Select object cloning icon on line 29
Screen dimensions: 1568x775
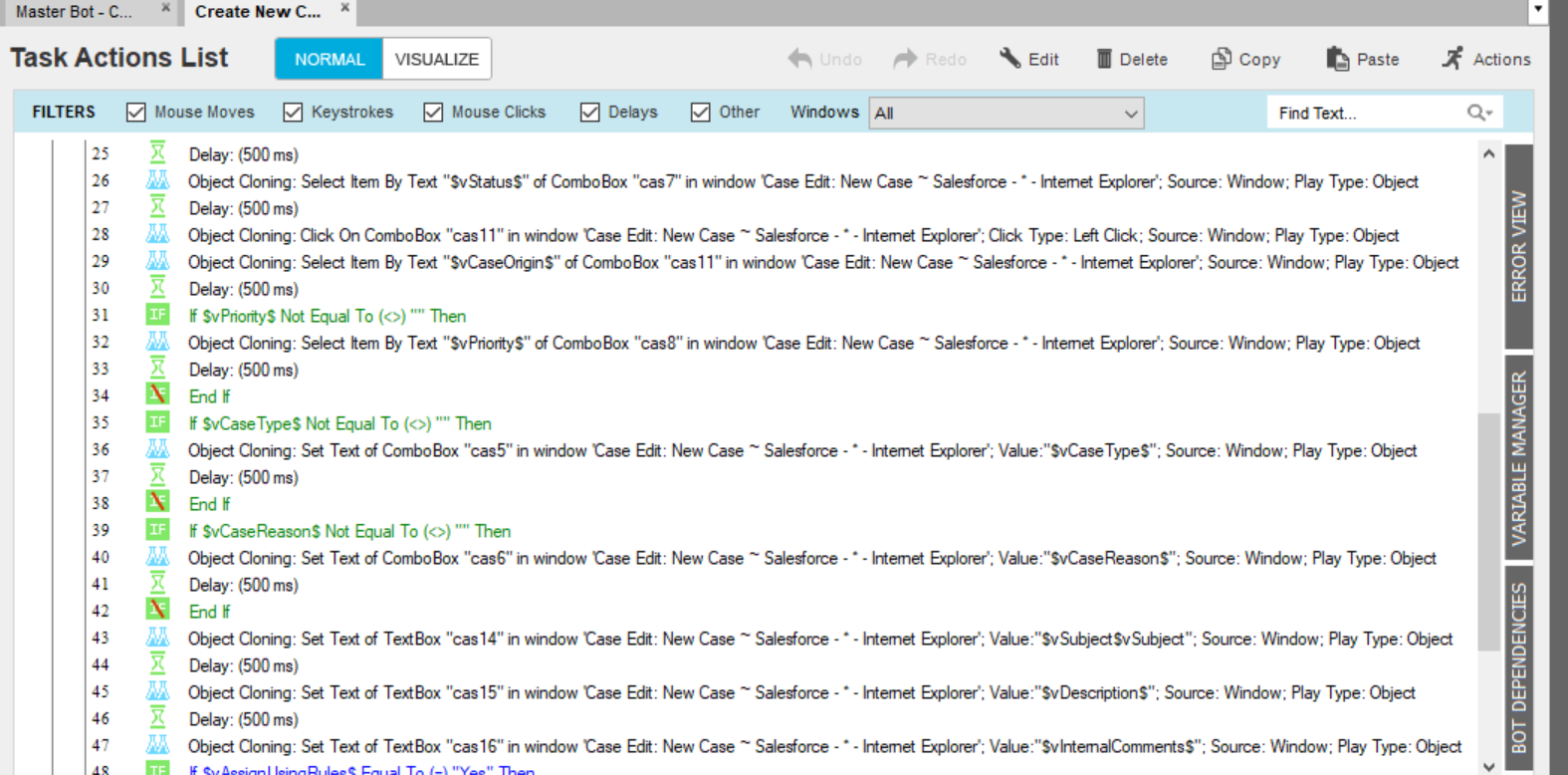(x=157, y=261)
